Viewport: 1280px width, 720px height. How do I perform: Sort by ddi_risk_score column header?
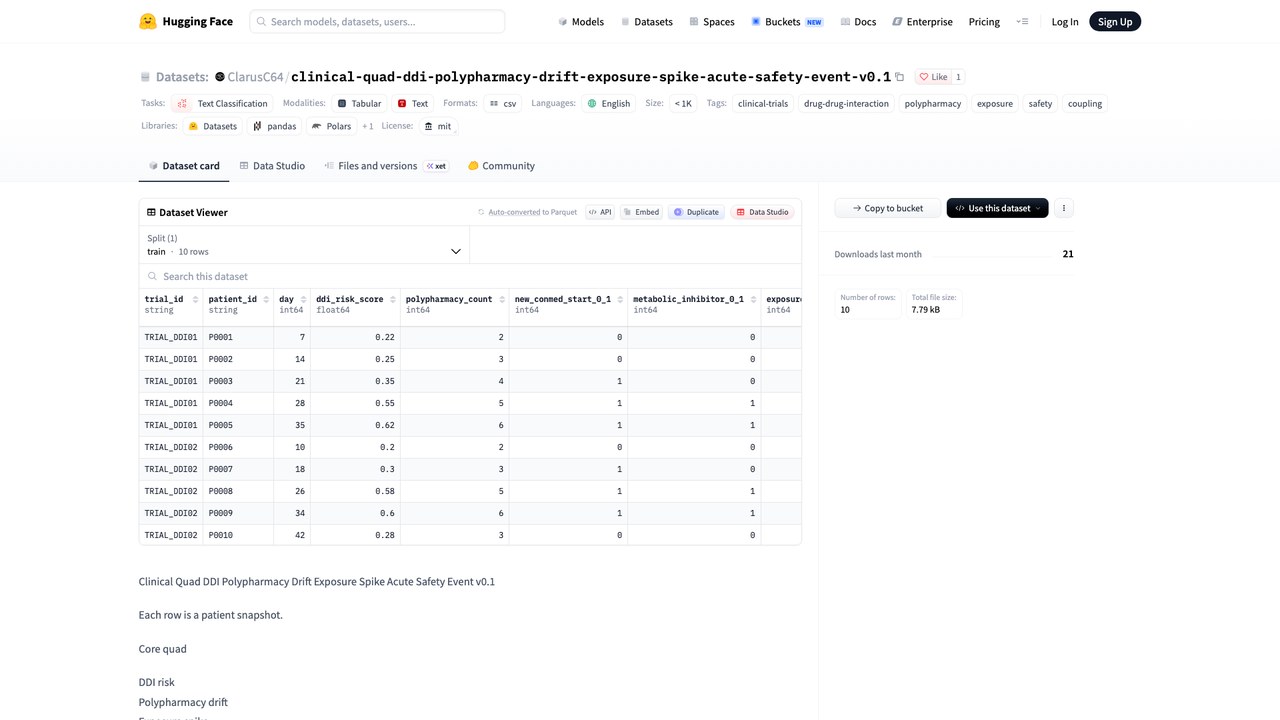click(355, 304)
